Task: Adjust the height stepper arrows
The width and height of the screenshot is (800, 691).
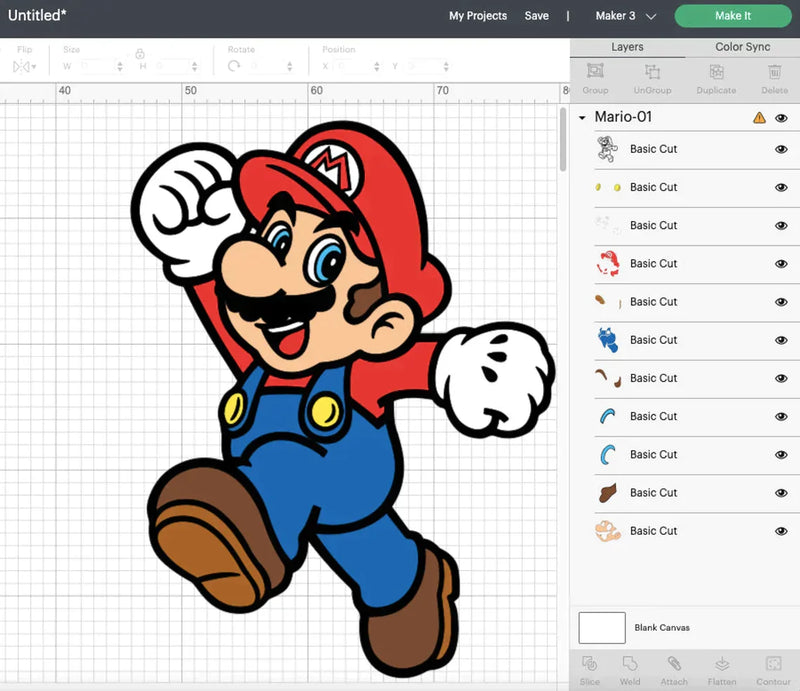Action: click(194, 66)
